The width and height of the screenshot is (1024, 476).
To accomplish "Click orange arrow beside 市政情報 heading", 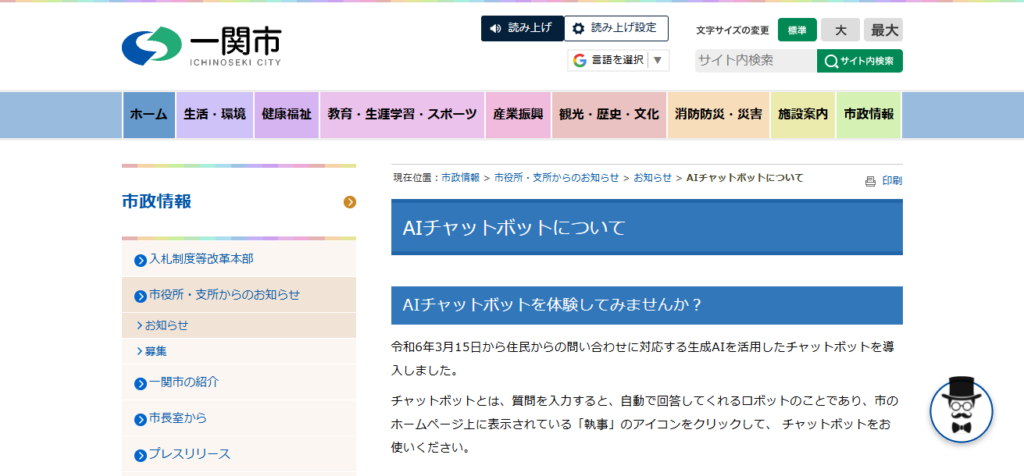I will click(349, 202).
